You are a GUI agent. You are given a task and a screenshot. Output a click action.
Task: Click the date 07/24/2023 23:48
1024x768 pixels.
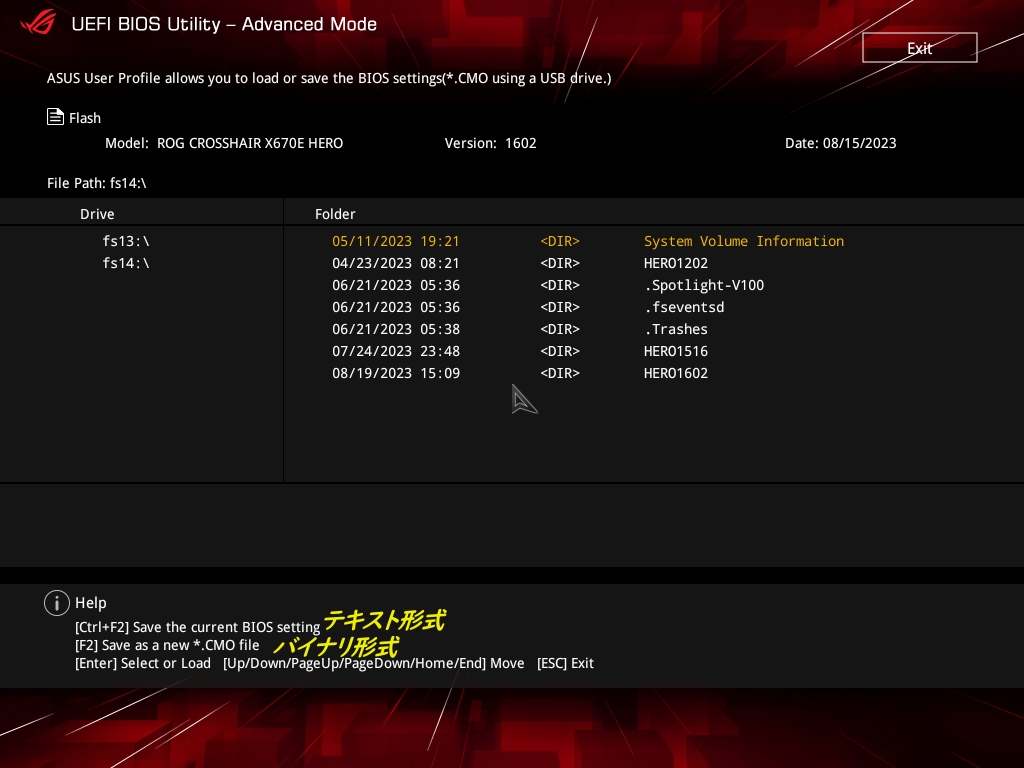(396, 351)
